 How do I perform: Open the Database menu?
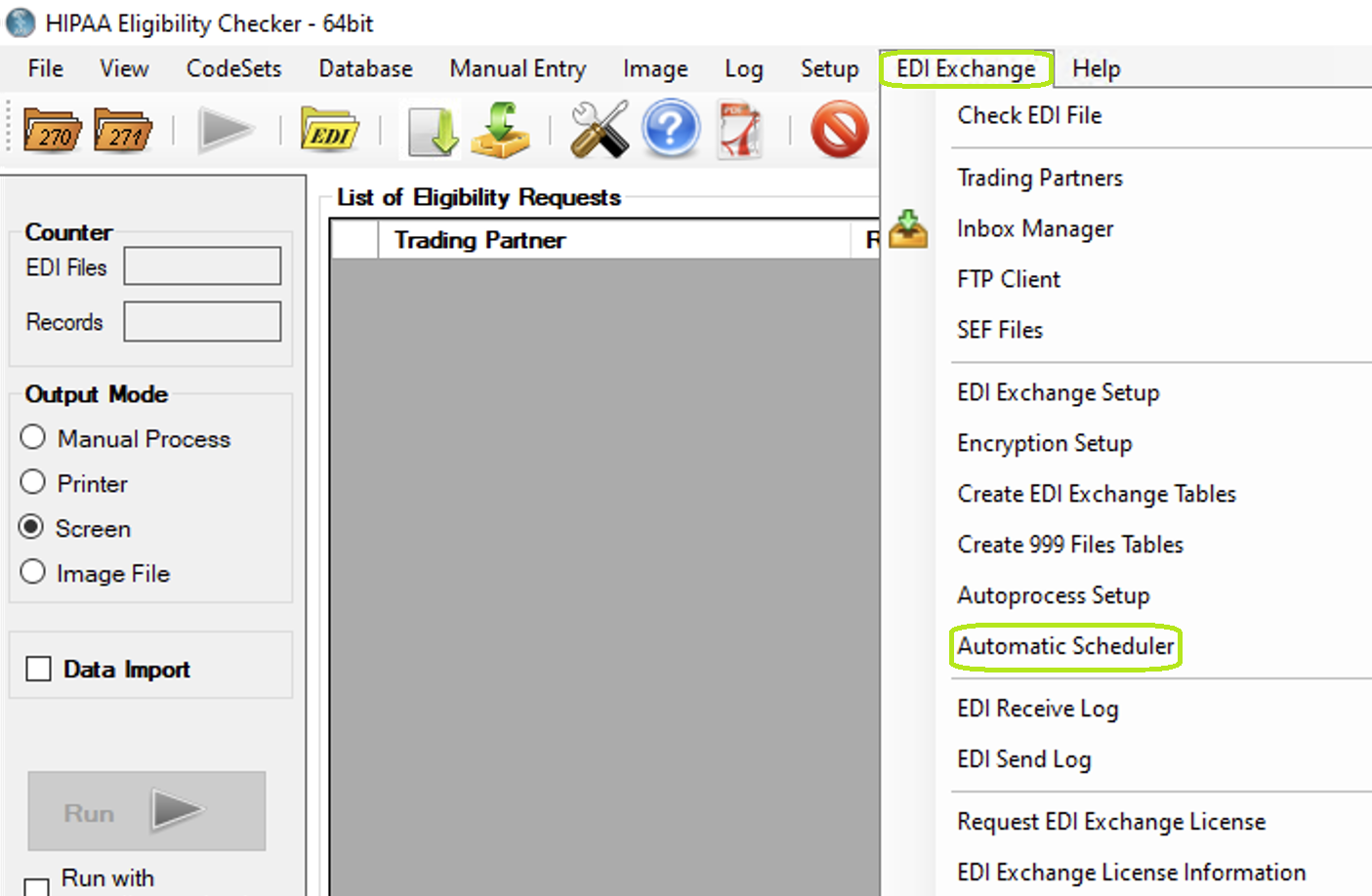(365, 68)
